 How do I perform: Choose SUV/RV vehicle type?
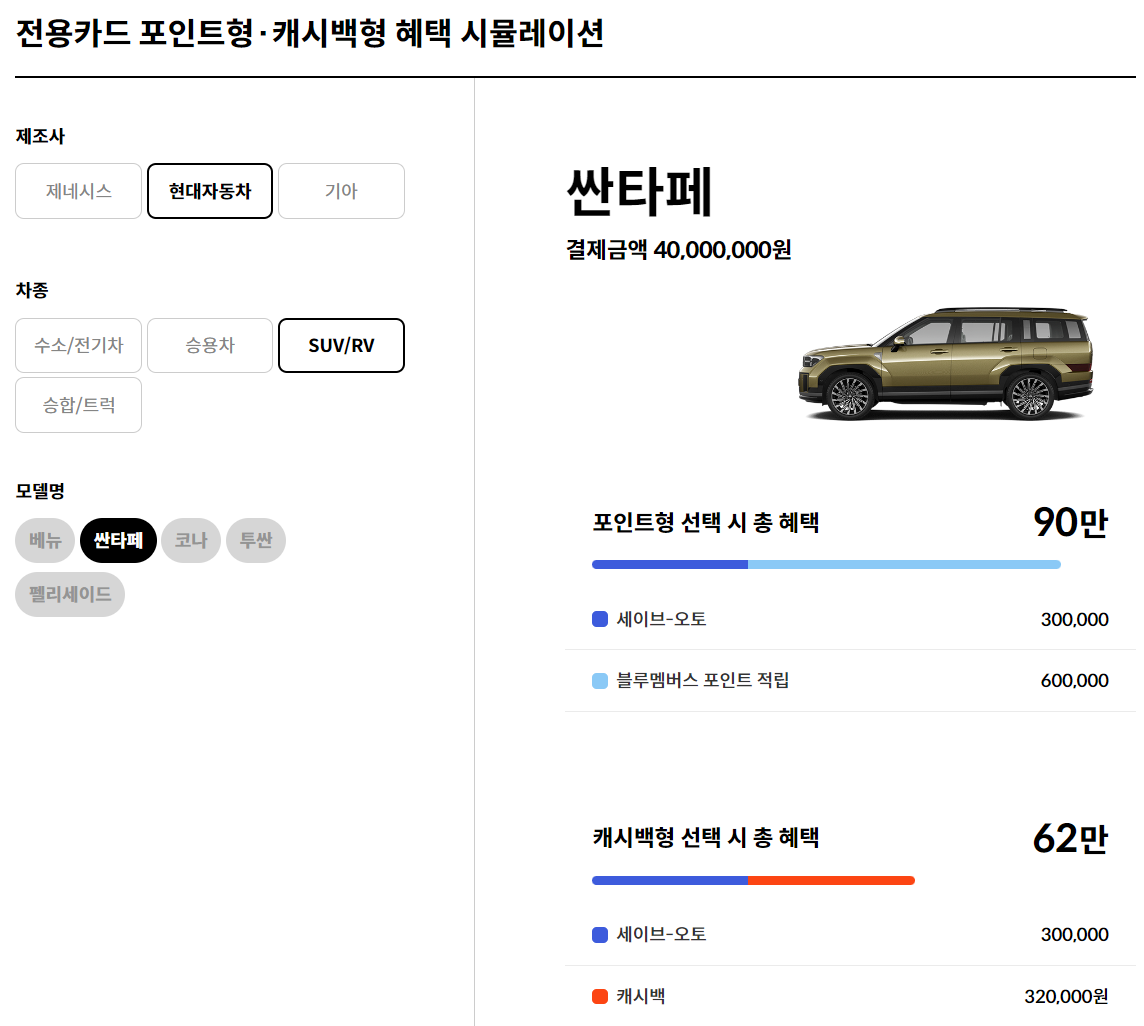click(x=341, y=345)
